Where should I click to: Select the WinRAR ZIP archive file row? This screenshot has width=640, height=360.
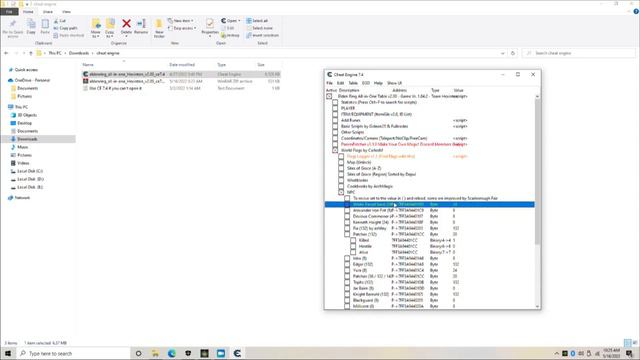pos(181,81)
